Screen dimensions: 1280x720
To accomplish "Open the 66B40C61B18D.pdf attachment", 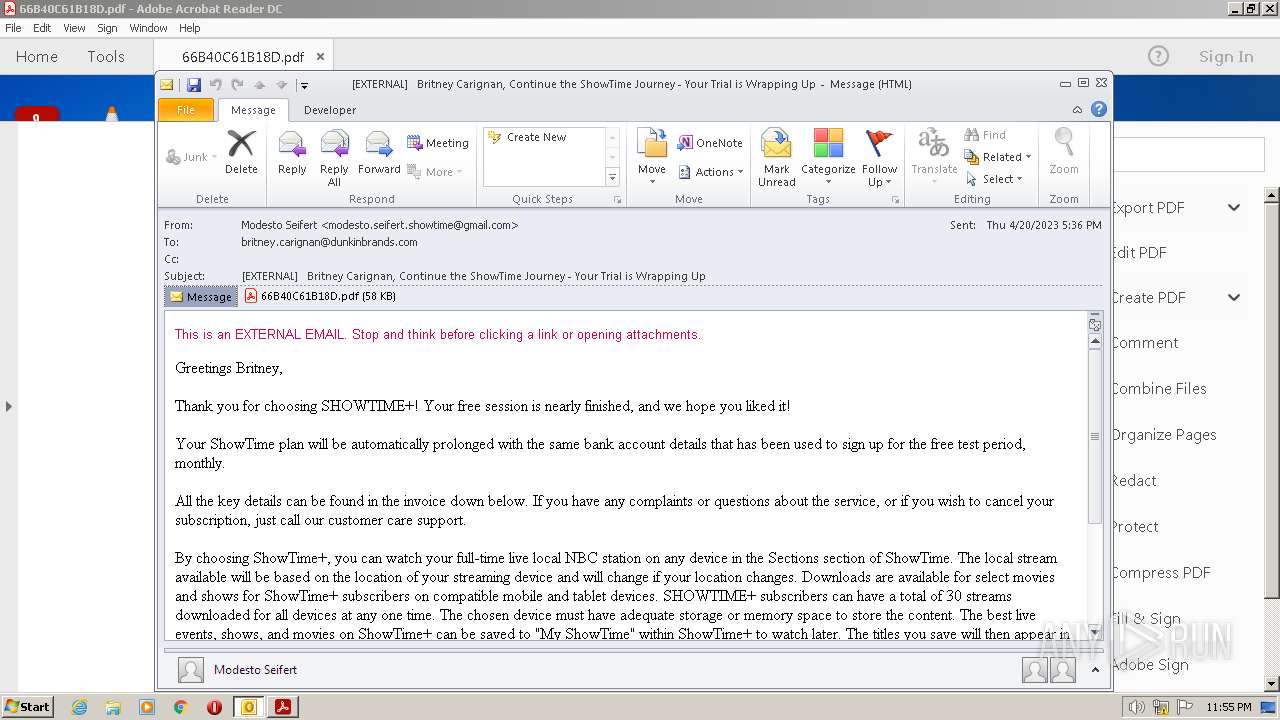I will [320, 296].
